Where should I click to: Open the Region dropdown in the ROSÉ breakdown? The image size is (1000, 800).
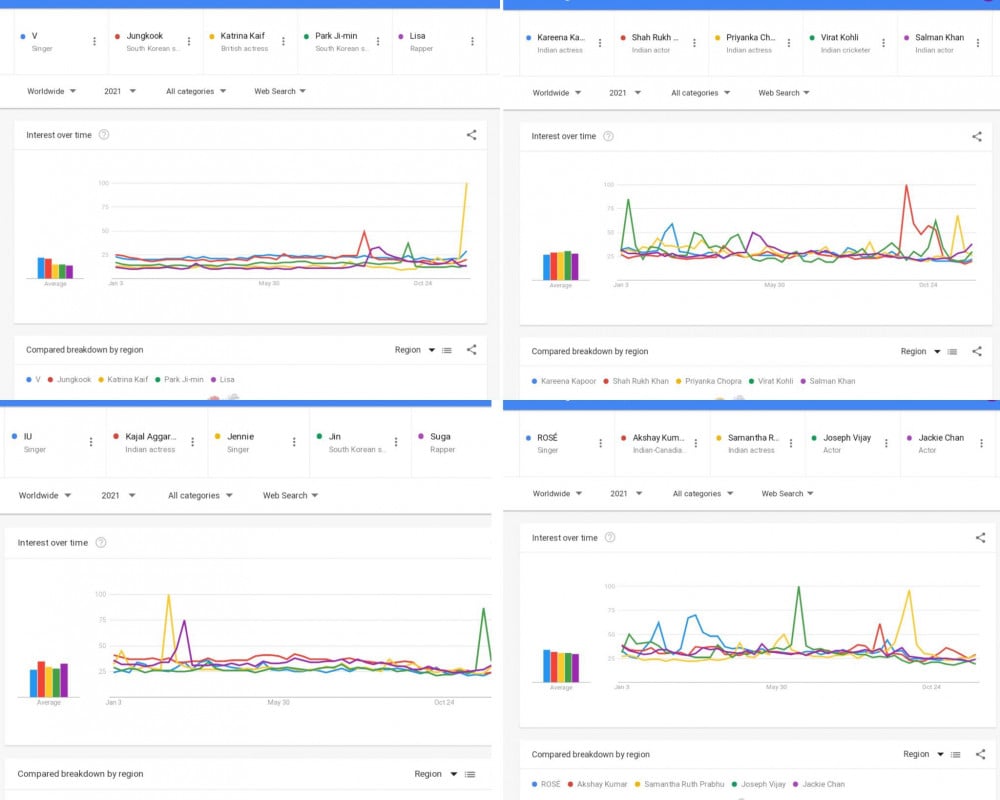point(923,754)
